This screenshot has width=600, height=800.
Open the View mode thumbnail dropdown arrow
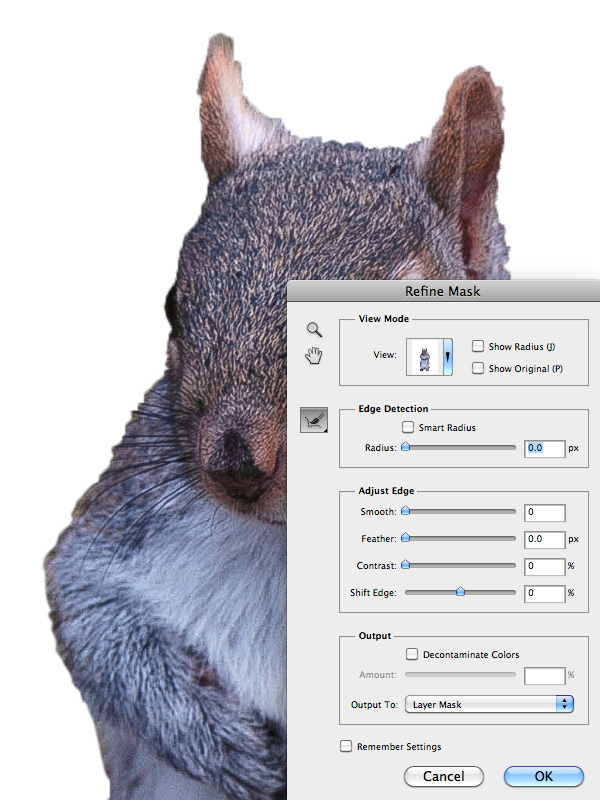[x=447, y=357]
